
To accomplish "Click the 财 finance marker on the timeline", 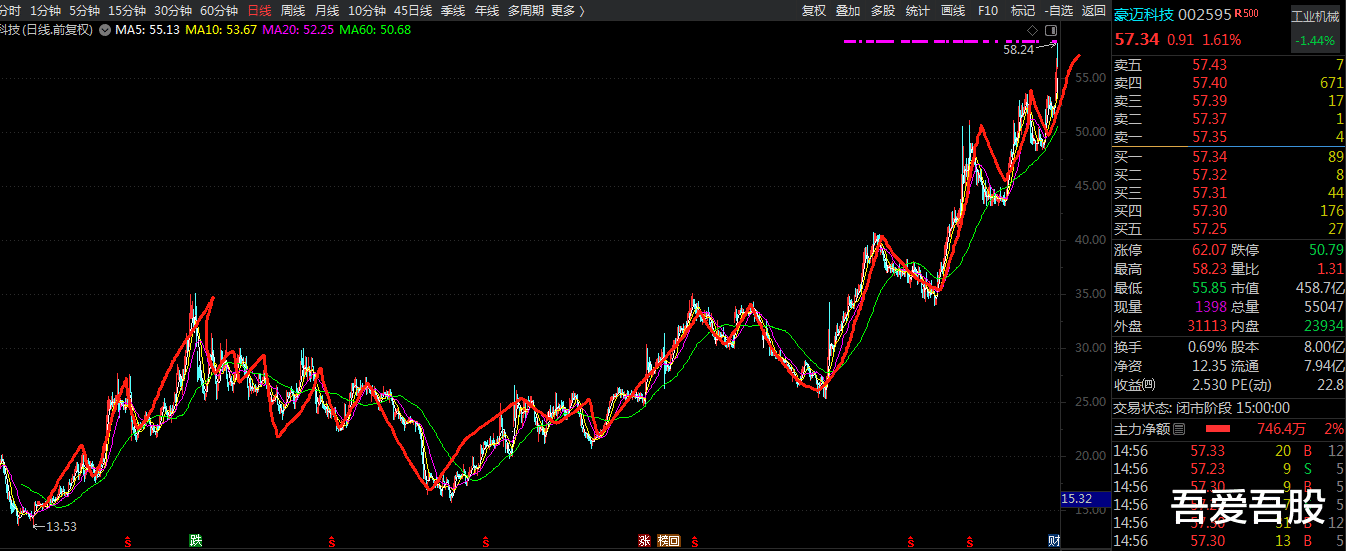I will point(1054,541).
